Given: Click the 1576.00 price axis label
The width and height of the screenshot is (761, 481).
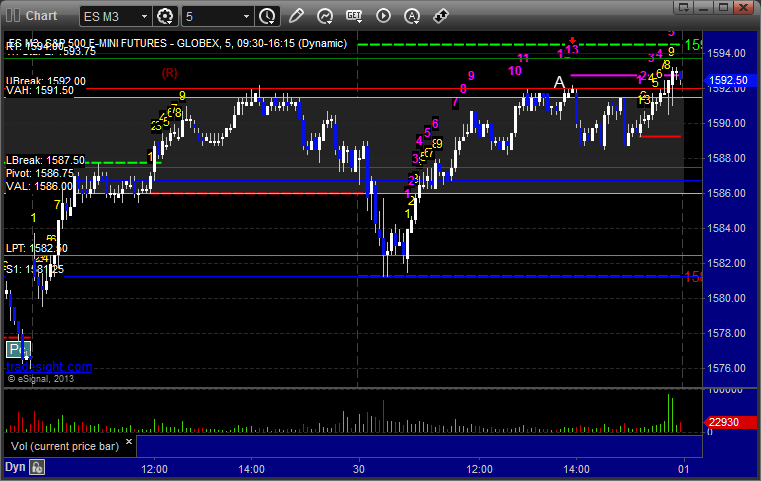Looking at the screenshot, I should tap(727, 368).
